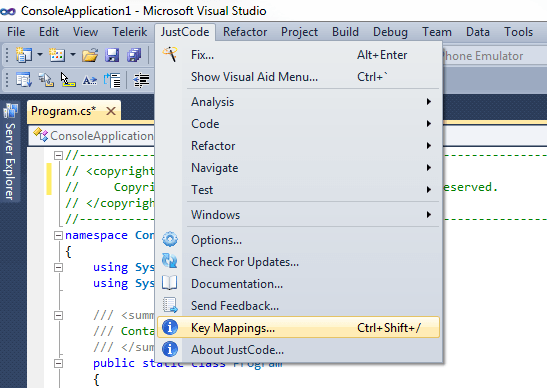Open the Build menu

click(345, 32)
